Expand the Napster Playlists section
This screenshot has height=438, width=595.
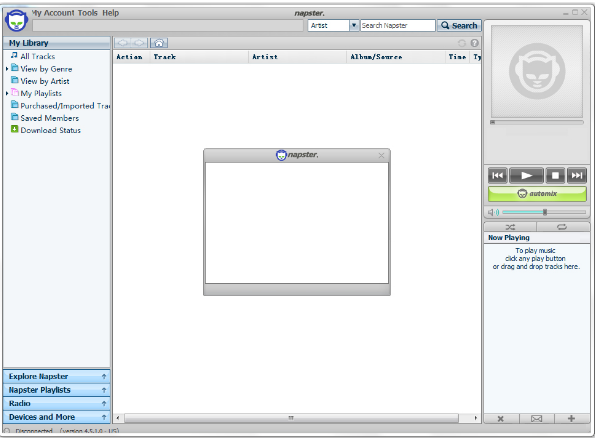point(57,390)
